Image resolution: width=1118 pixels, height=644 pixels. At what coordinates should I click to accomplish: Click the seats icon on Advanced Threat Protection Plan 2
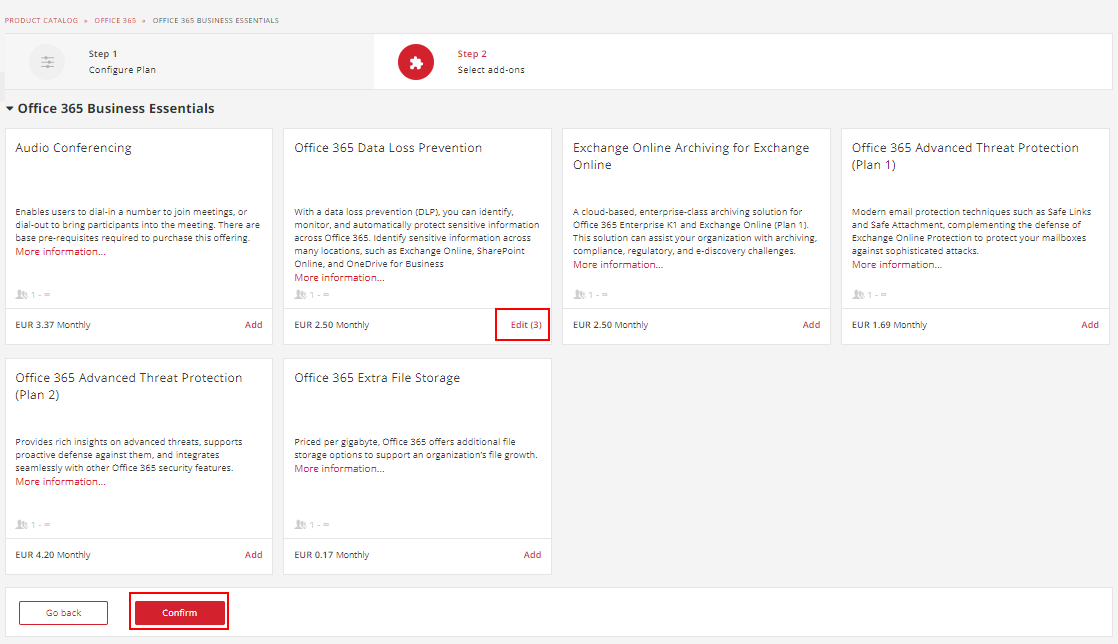(19, 524)
